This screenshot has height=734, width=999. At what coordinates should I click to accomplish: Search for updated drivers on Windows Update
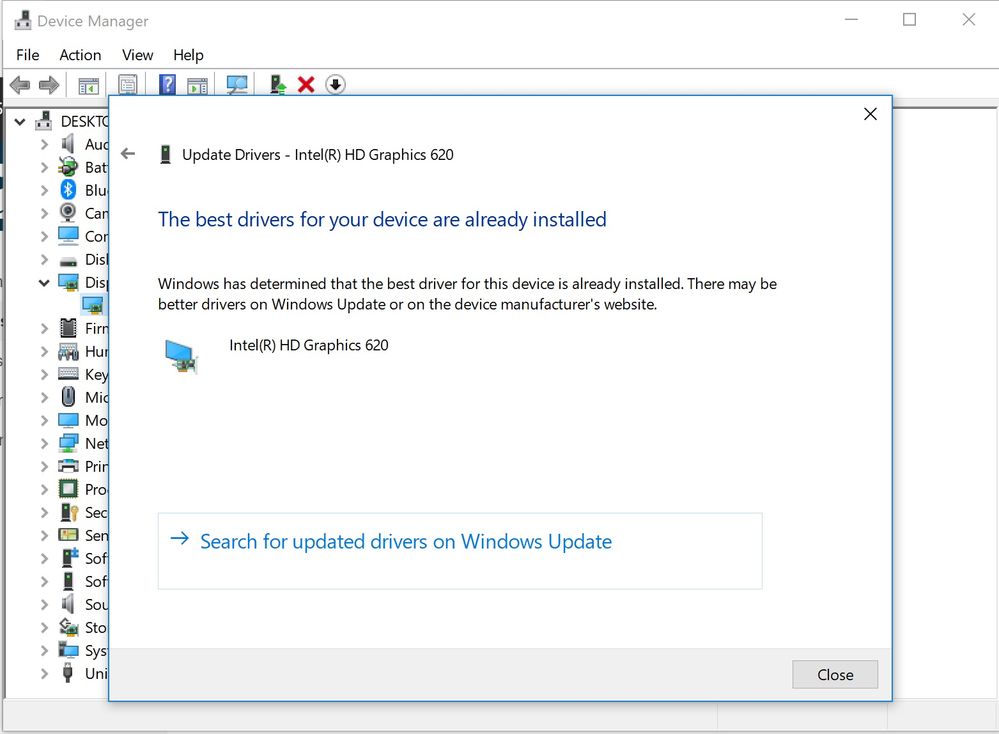(x=460, y=551)
